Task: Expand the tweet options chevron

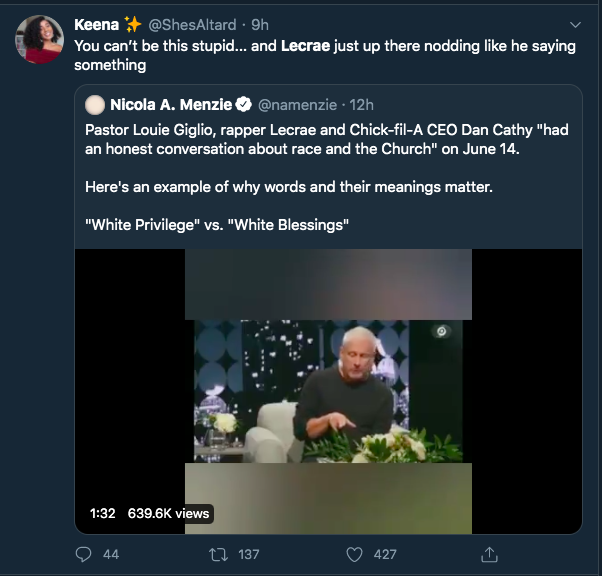Action: [x=574, y=25]
